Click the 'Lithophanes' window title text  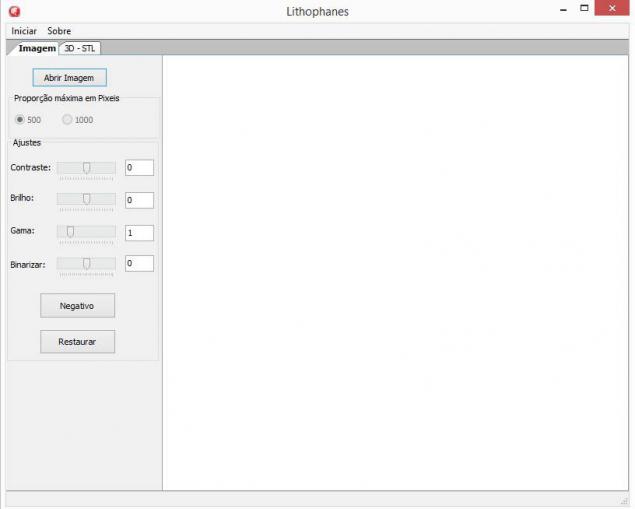coord(318,12)
